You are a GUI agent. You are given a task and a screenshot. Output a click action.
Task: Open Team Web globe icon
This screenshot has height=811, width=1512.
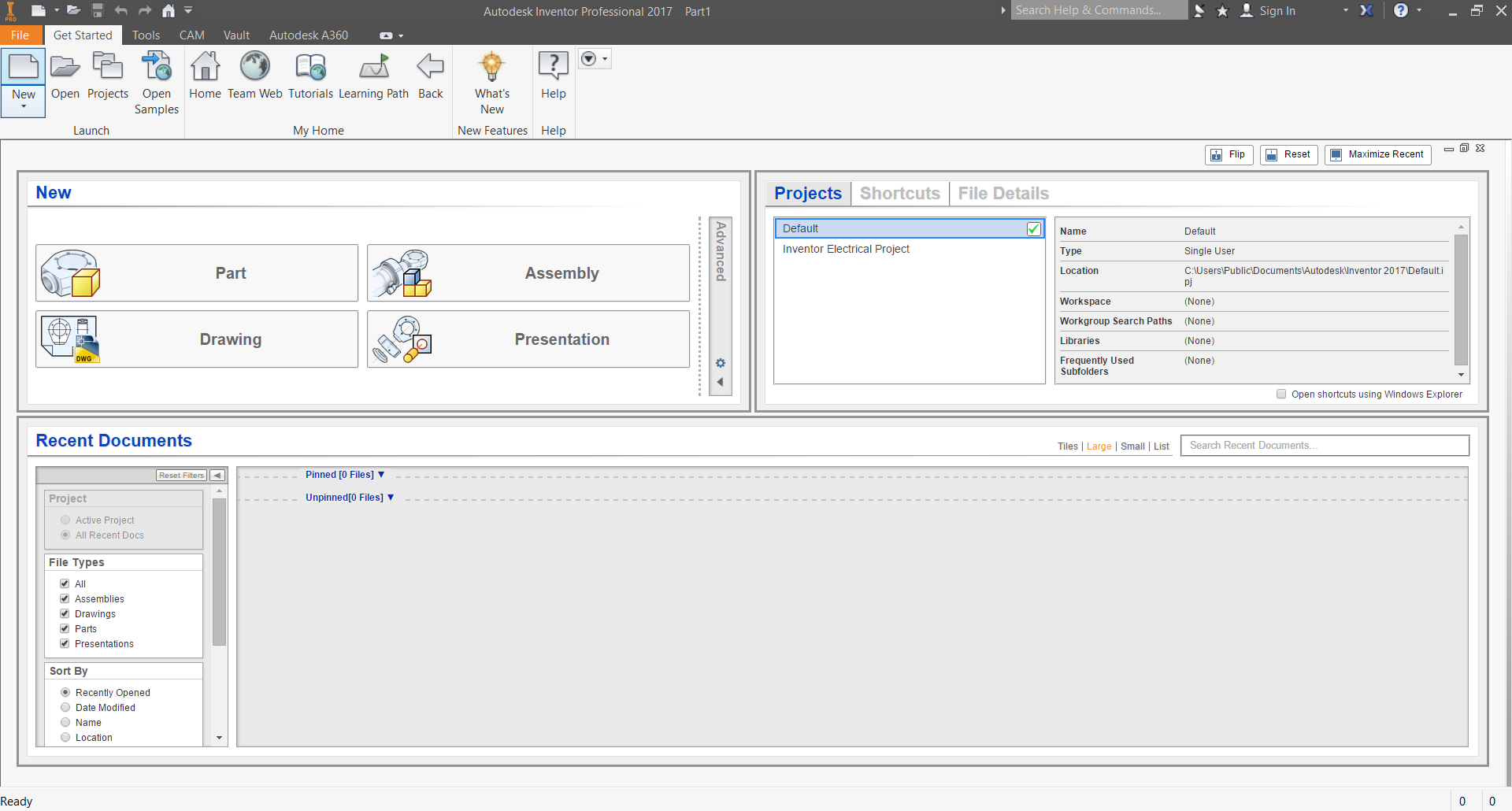tap(255, 76)
